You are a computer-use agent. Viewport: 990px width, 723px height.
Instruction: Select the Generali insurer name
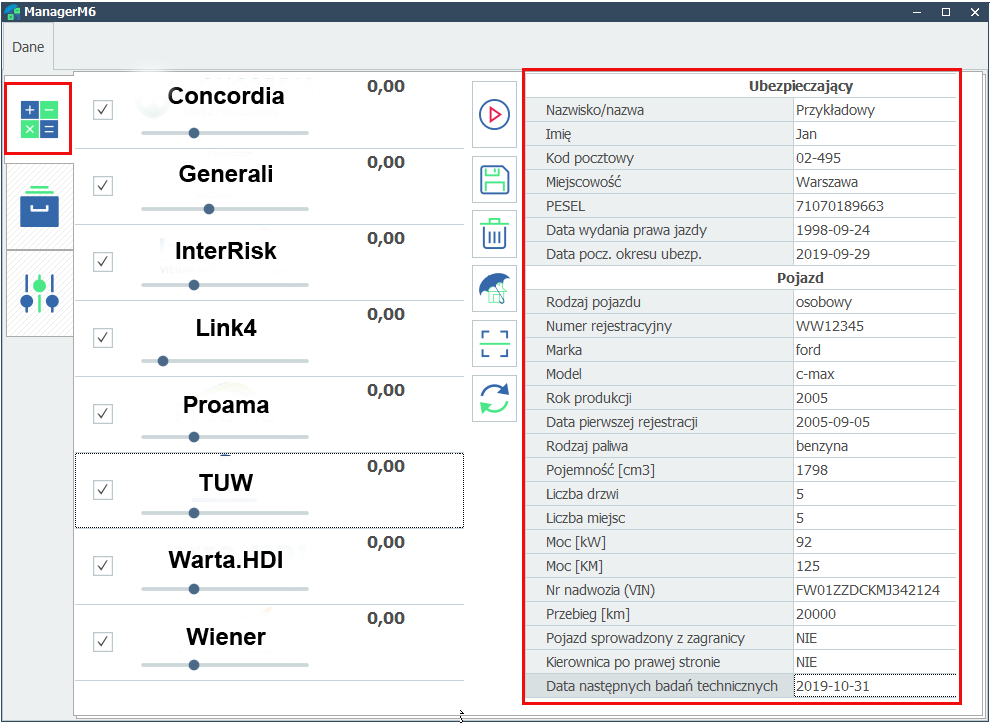[x=226, y=174]
